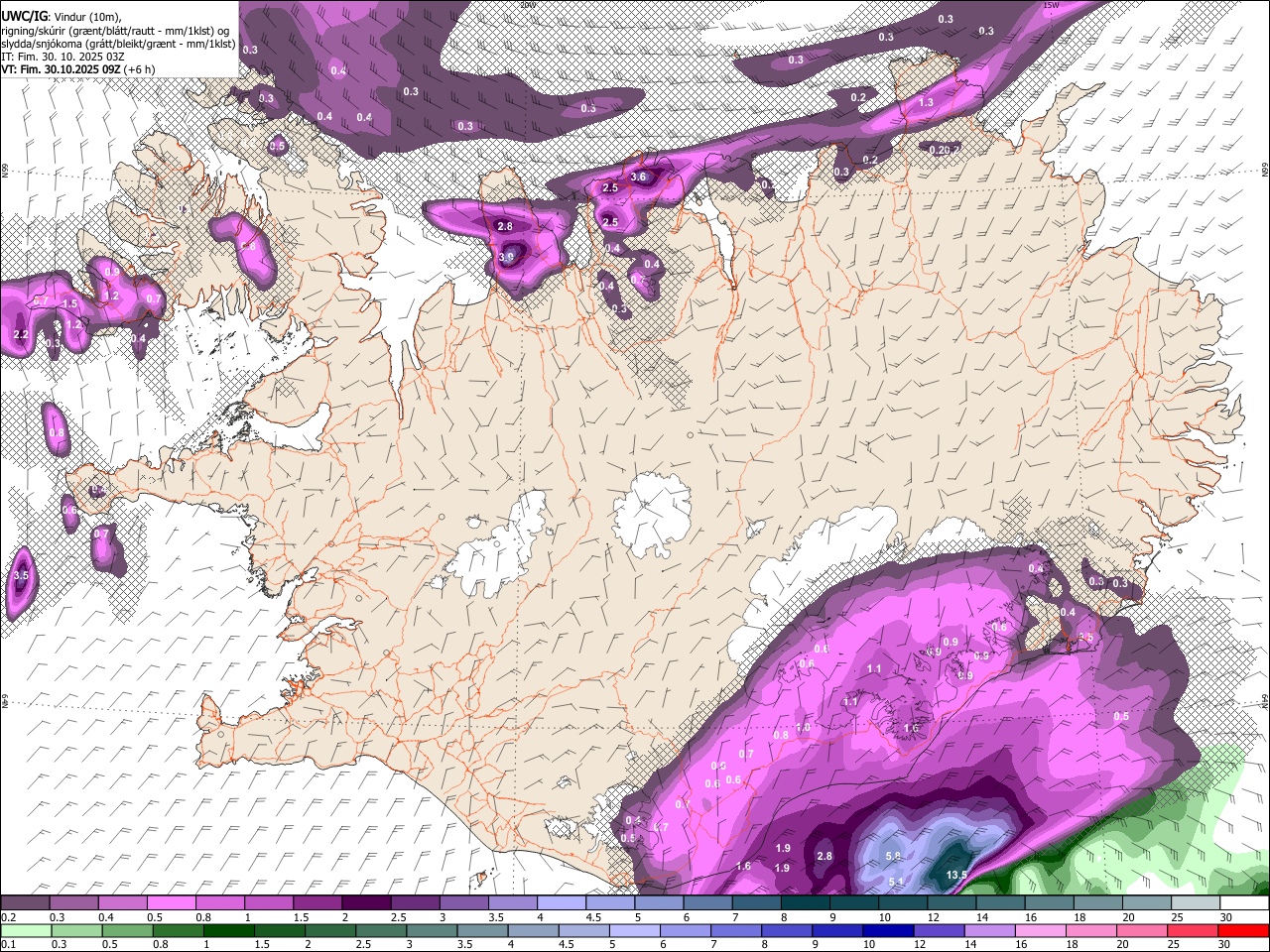Pick the white final swatch in the upper legend
Image resolution: width=1270 pixels, height=952 pixels.
coord(1244,903)
